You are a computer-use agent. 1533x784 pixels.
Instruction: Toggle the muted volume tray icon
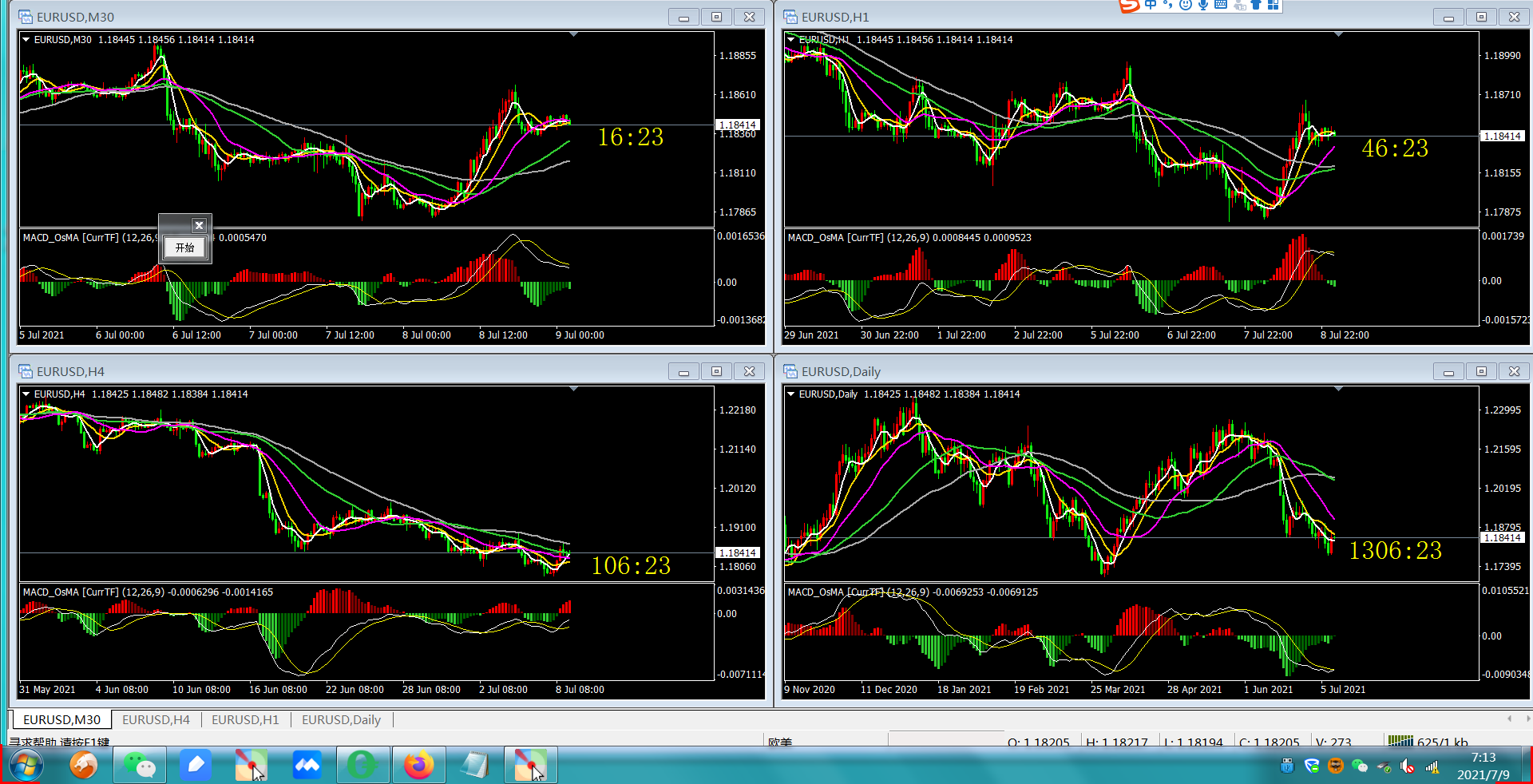pos(1408,766)
